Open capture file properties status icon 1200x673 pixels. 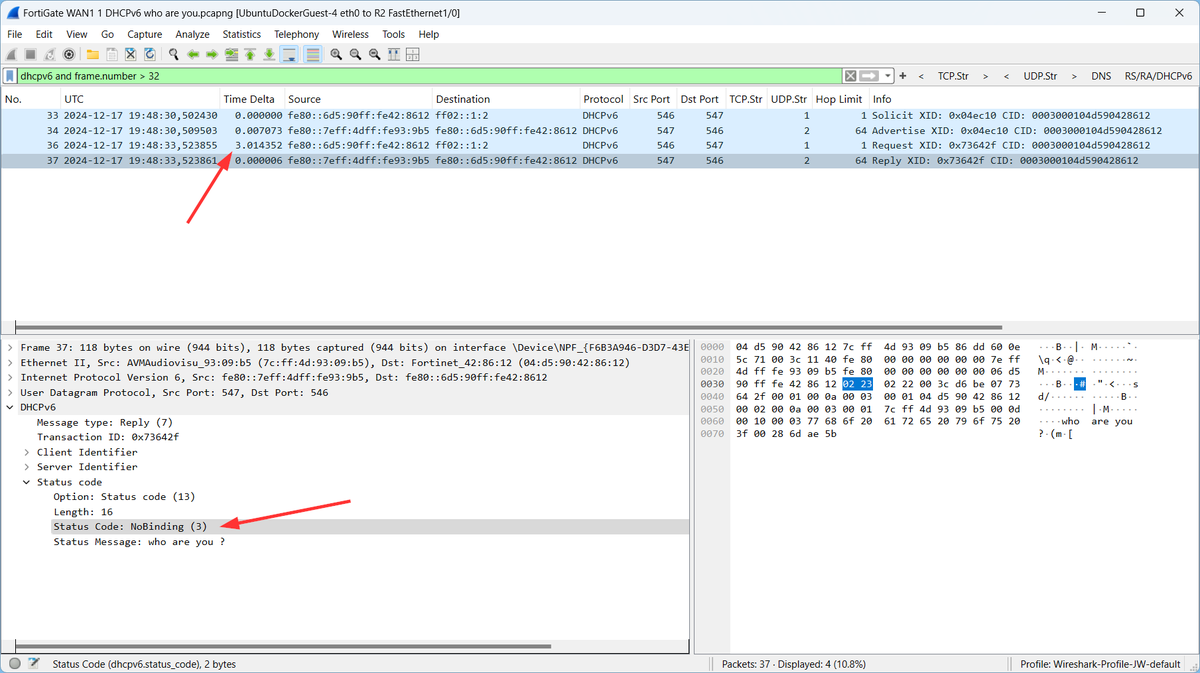(x=33, y=663)
